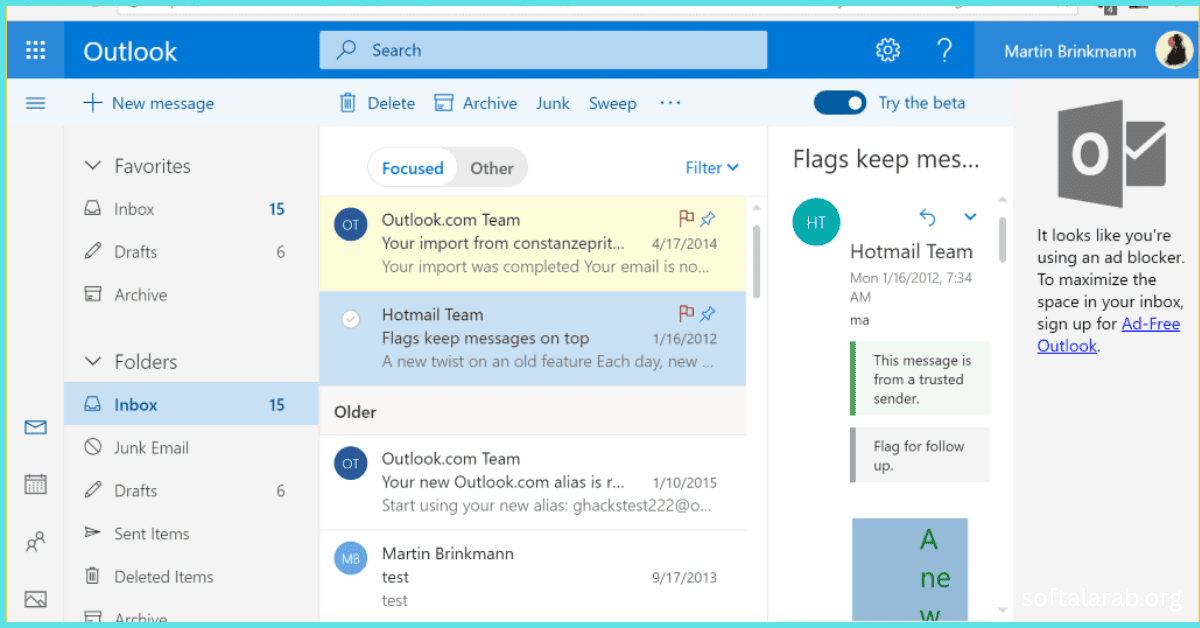Open Martin Brinkmann profile avatar
The height and width of the screenshot is (628, 1200).
click(1173, 50)
